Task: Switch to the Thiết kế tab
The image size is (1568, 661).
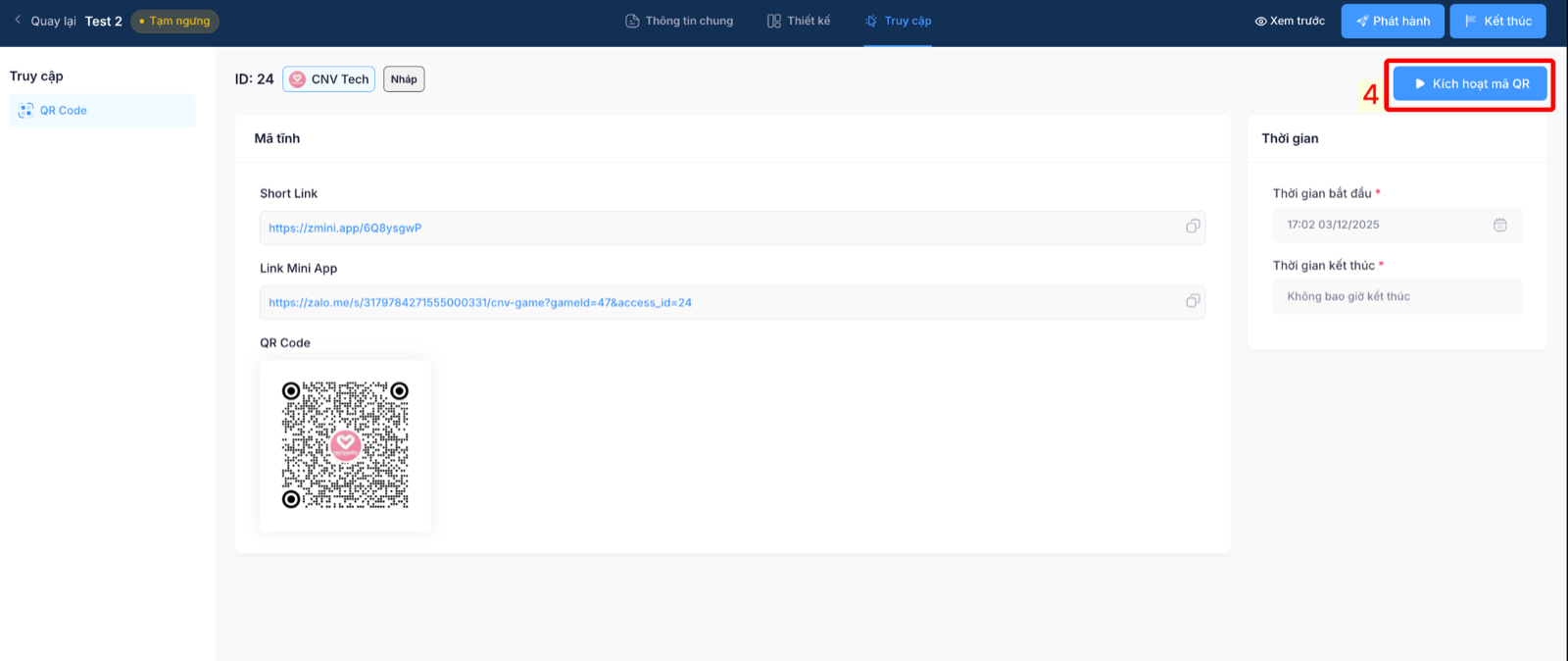Action: pos(799,21)
